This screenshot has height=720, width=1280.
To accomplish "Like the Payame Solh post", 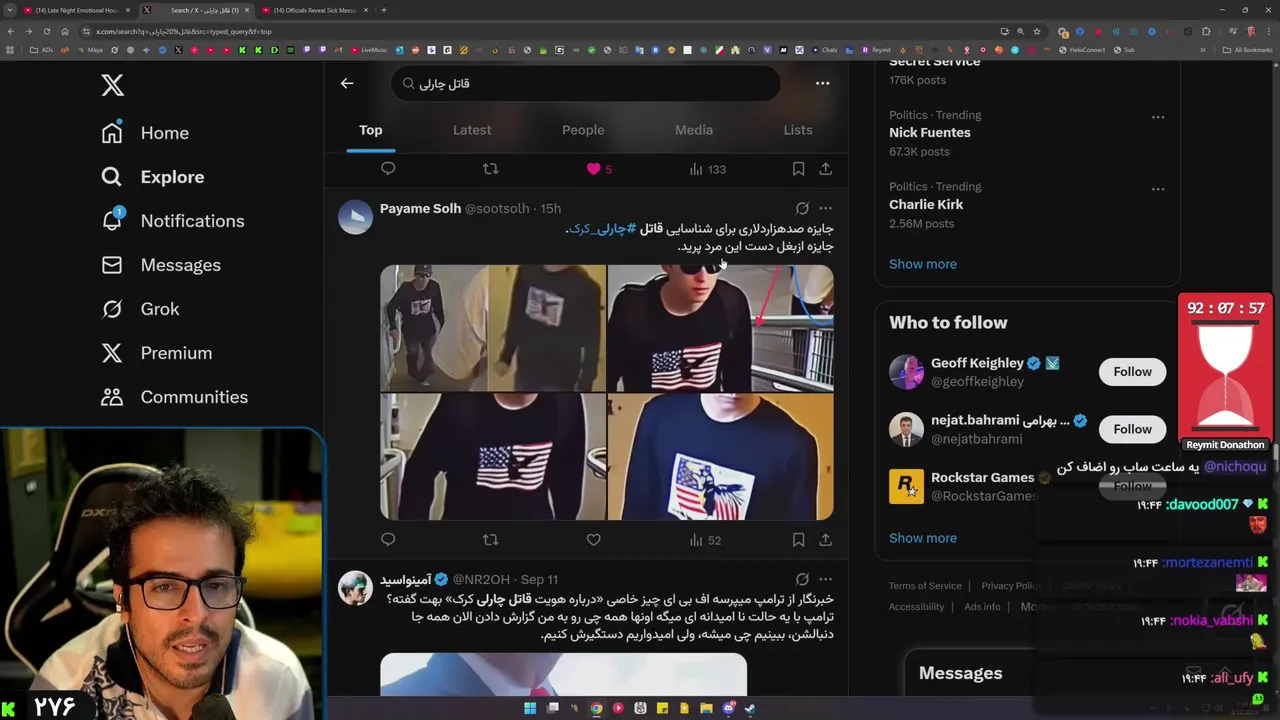I will [x=593, y=540].
